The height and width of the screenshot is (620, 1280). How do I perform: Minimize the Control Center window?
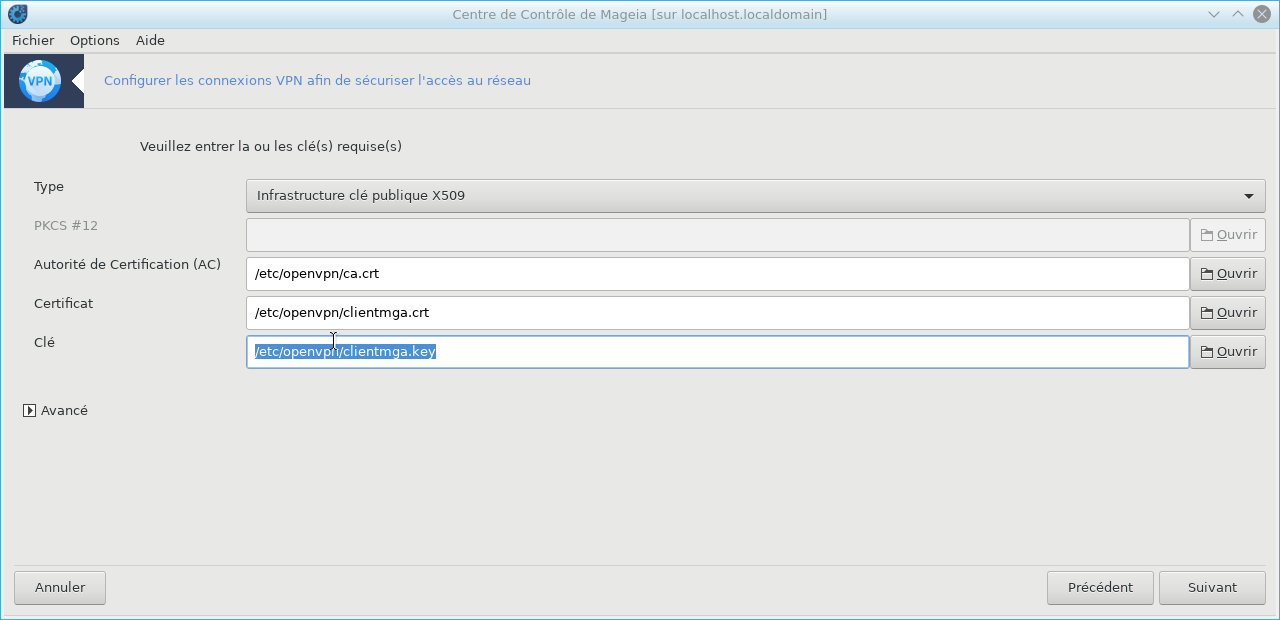pyautogui.click(x=1214, y=14)
